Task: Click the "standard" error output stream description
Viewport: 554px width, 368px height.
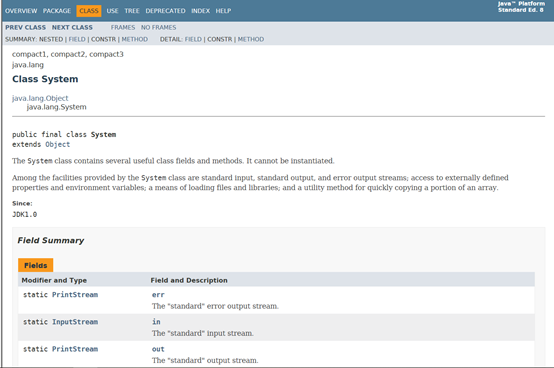Action: click(215, 306)
